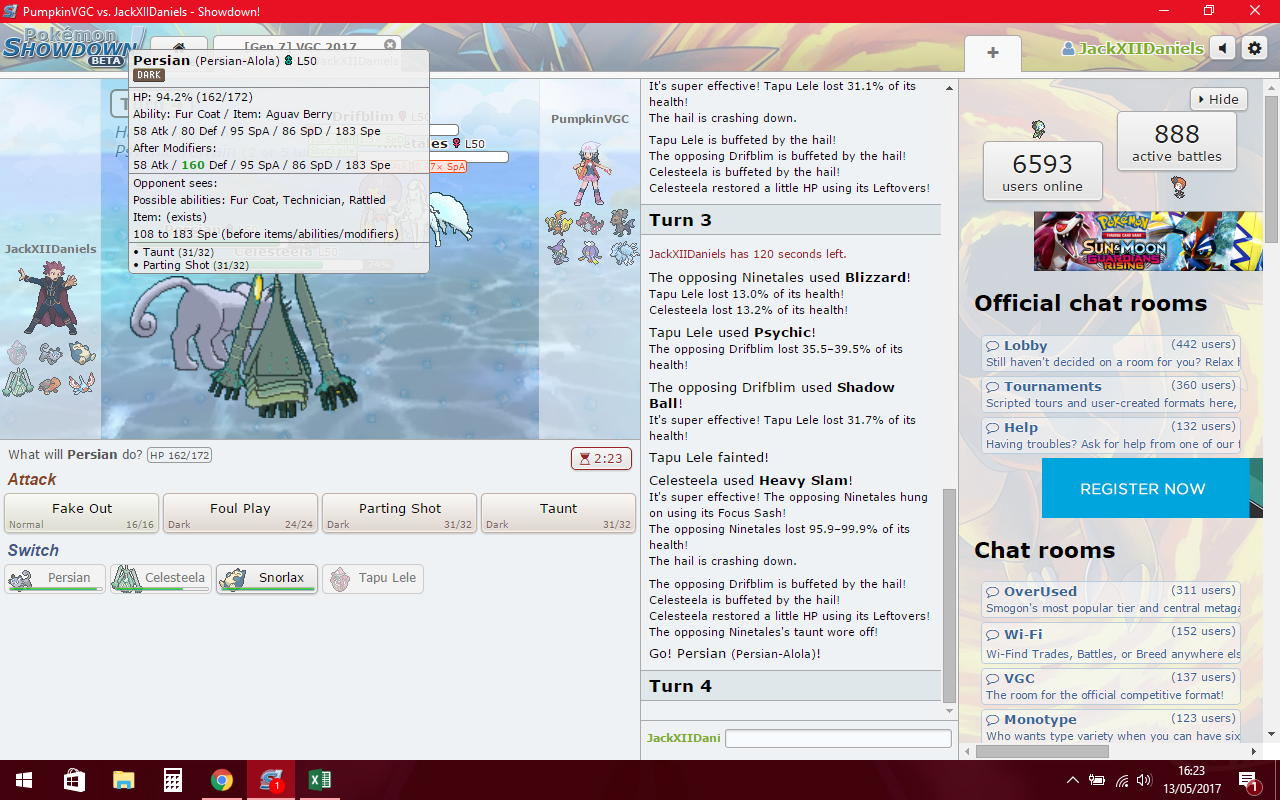
Task: Click the JackXIIDaniels username at top right
Action: point(1133,48)
